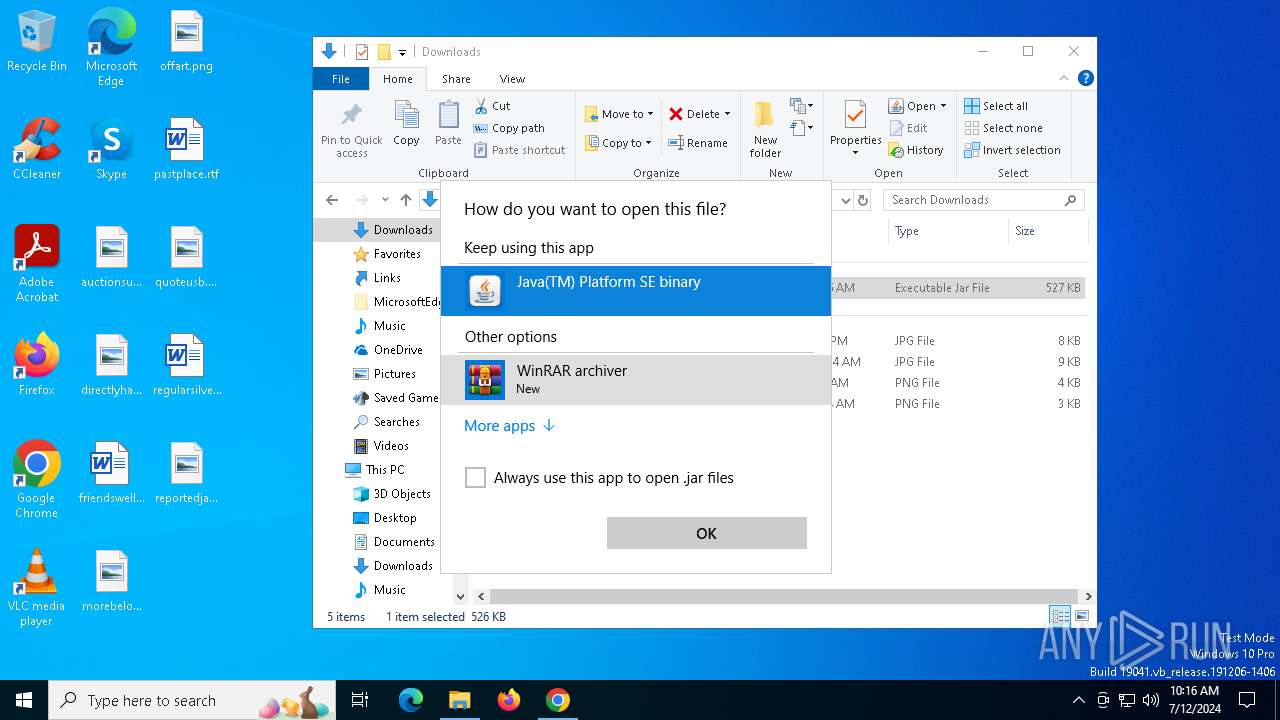This screenshot has height=720, width=1280.
Task: Switch to the Home ribbon tab
Action: coord(397,79)
